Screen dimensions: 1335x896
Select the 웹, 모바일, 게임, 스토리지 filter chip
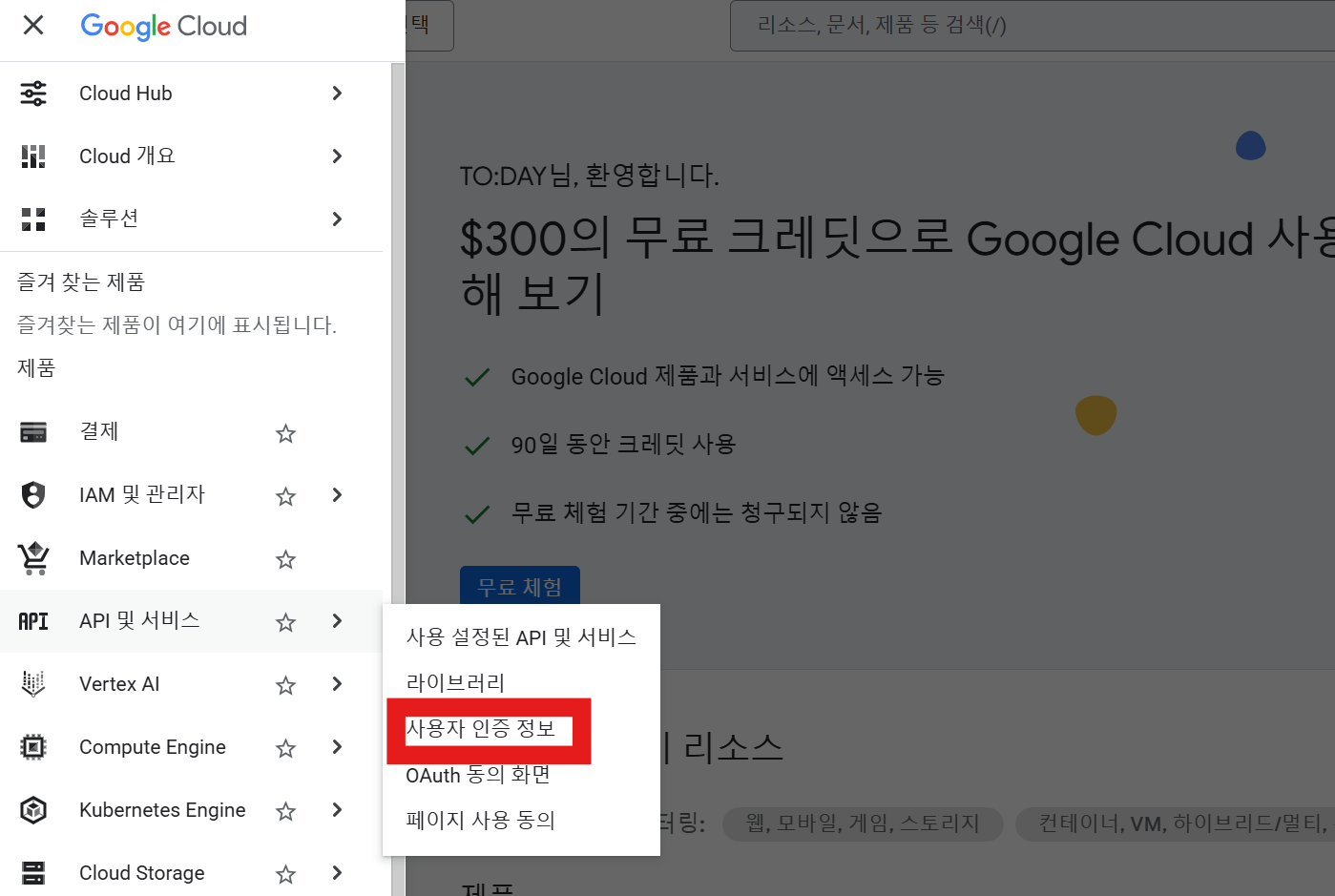[863, 823]
